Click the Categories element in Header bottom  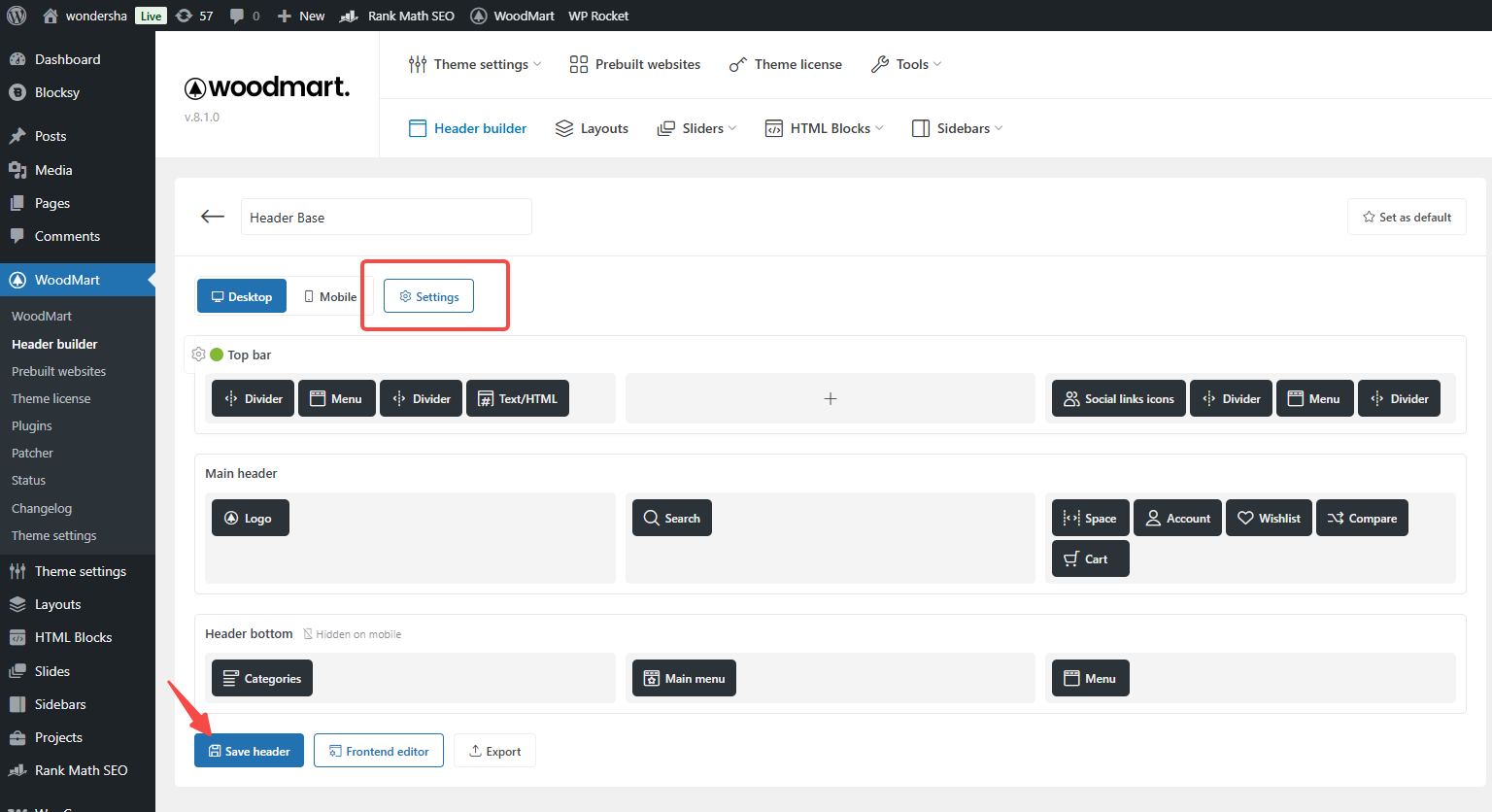(x=262, y=678)
